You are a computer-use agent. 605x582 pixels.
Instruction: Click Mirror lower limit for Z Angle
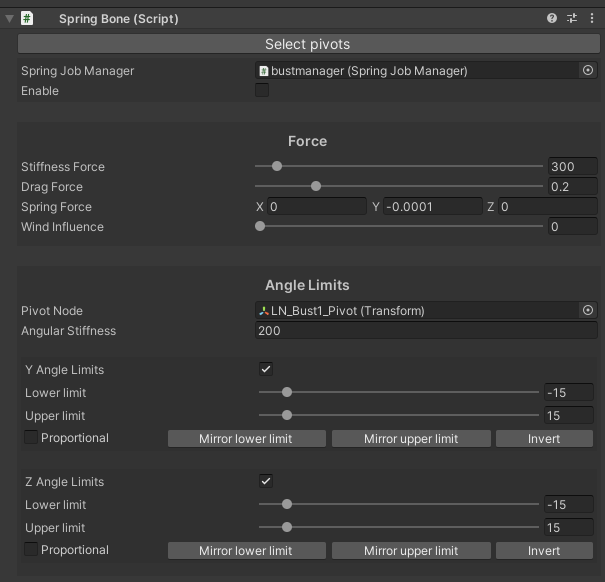pos(247,550)
